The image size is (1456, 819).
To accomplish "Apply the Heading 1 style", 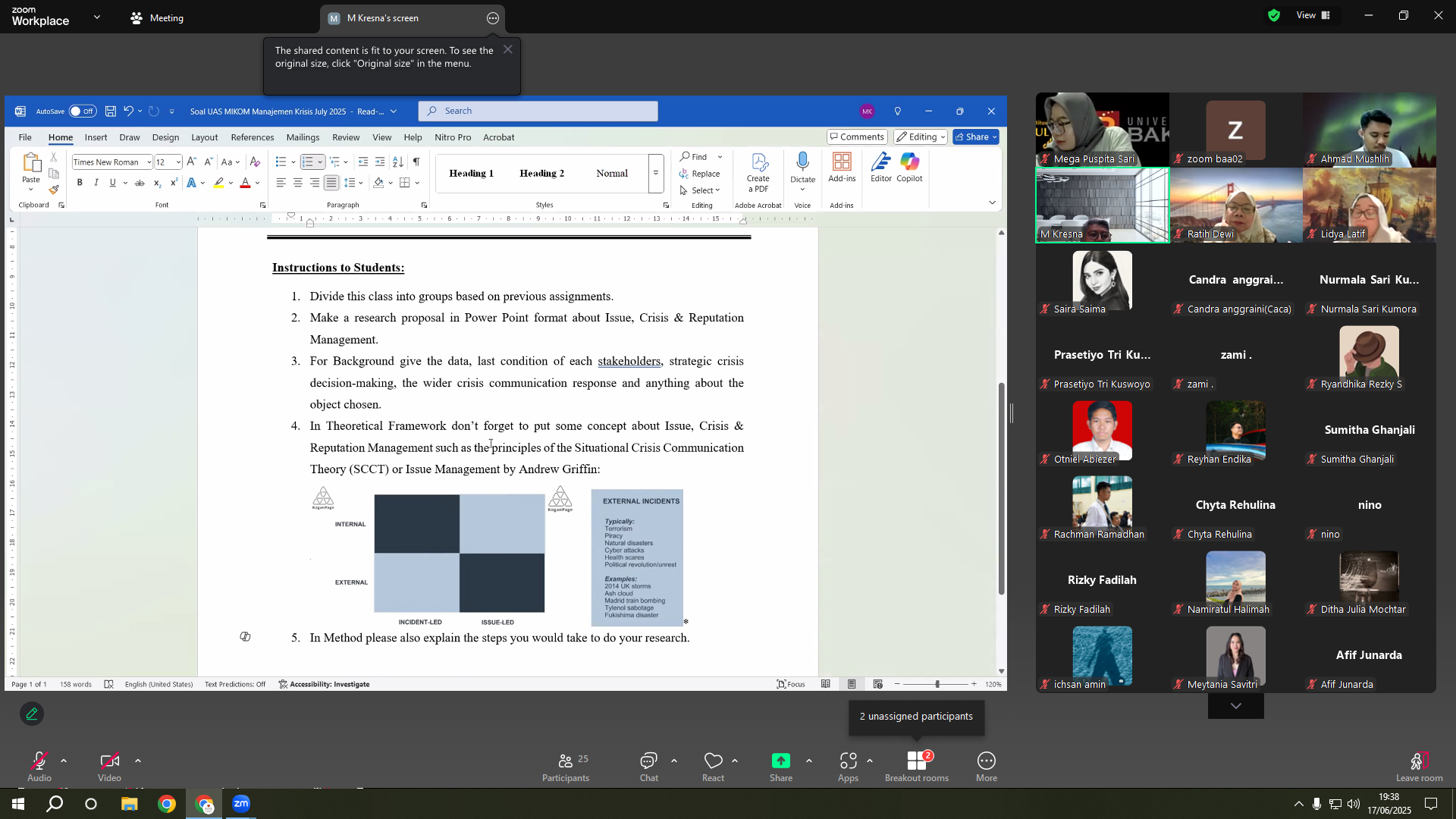I will (471, 174).
